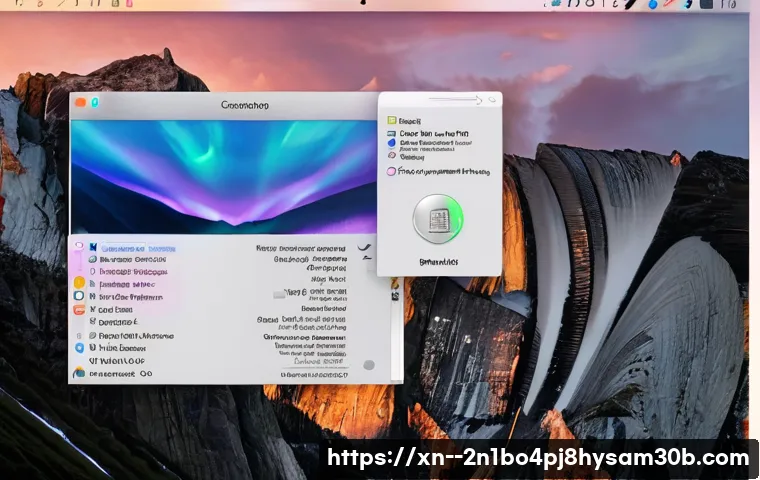Select the blue filled radio button in the popup
760x480 pixels.
(x=391, y=144)
